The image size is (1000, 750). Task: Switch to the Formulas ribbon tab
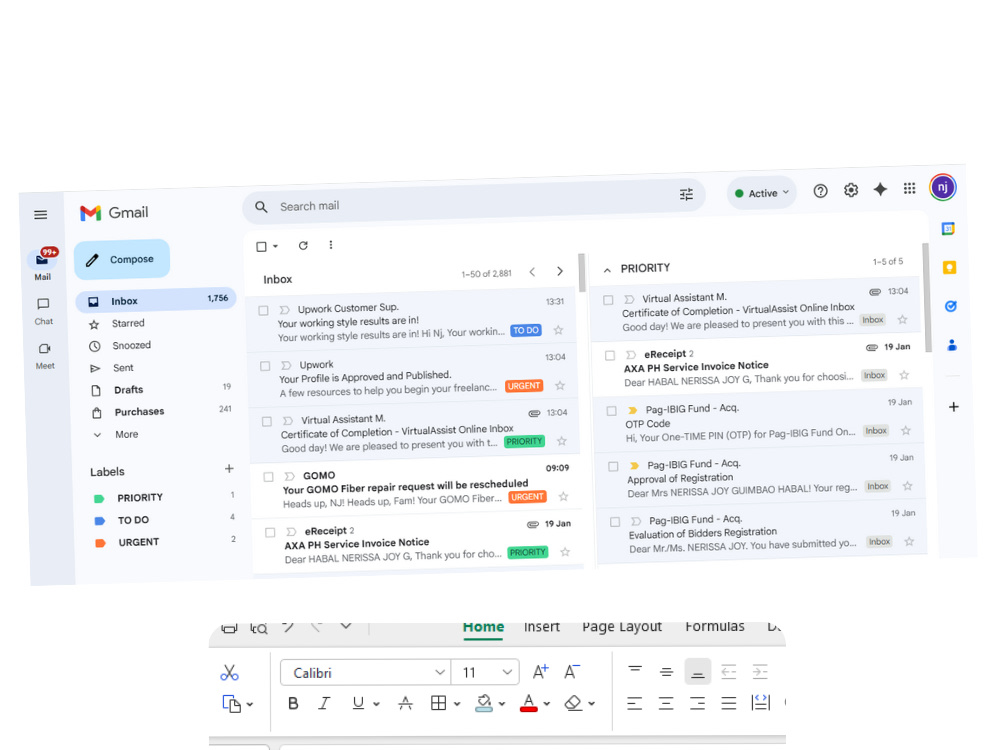coord(714,626)
